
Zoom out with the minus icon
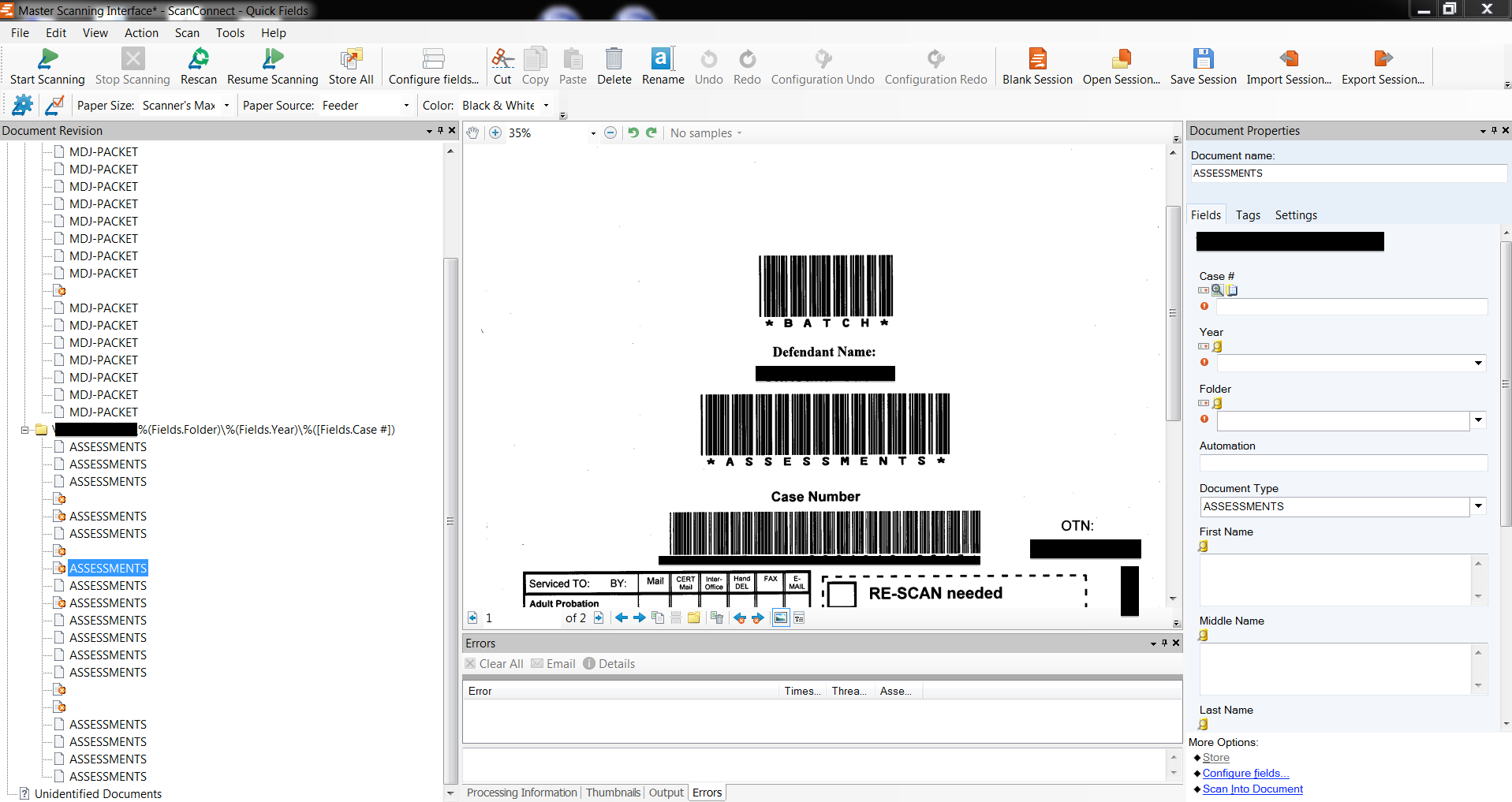(x=610, y=132)
